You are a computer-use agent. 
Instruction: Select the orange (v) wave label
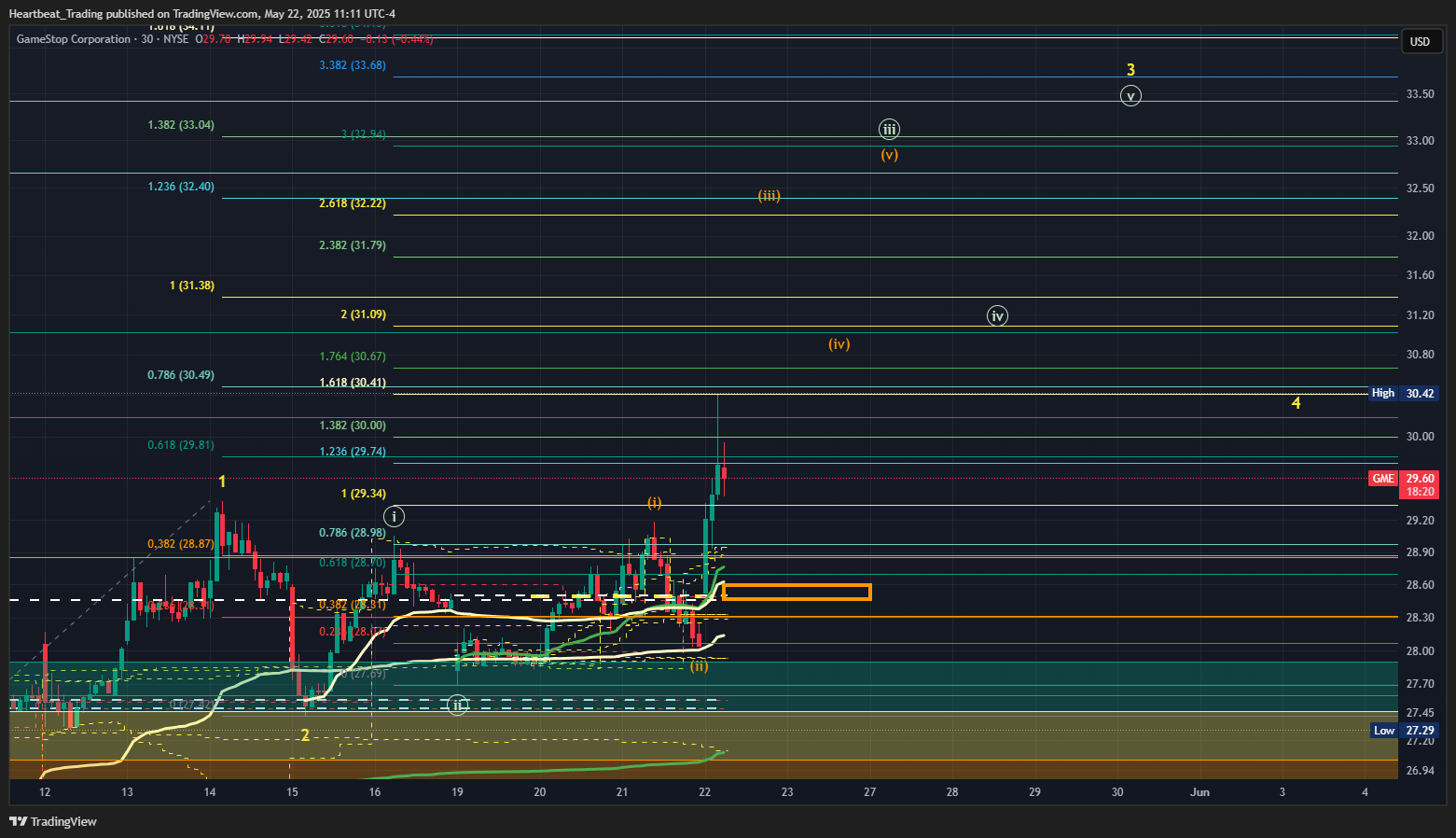tap(890, 155)
